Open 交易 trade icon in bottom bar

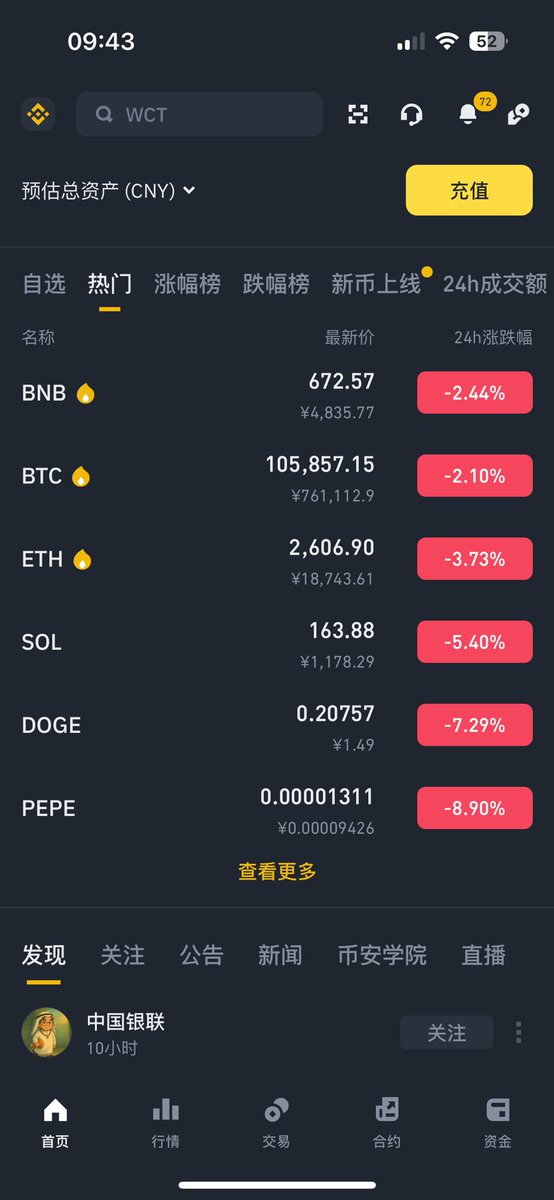[276, 1123]
